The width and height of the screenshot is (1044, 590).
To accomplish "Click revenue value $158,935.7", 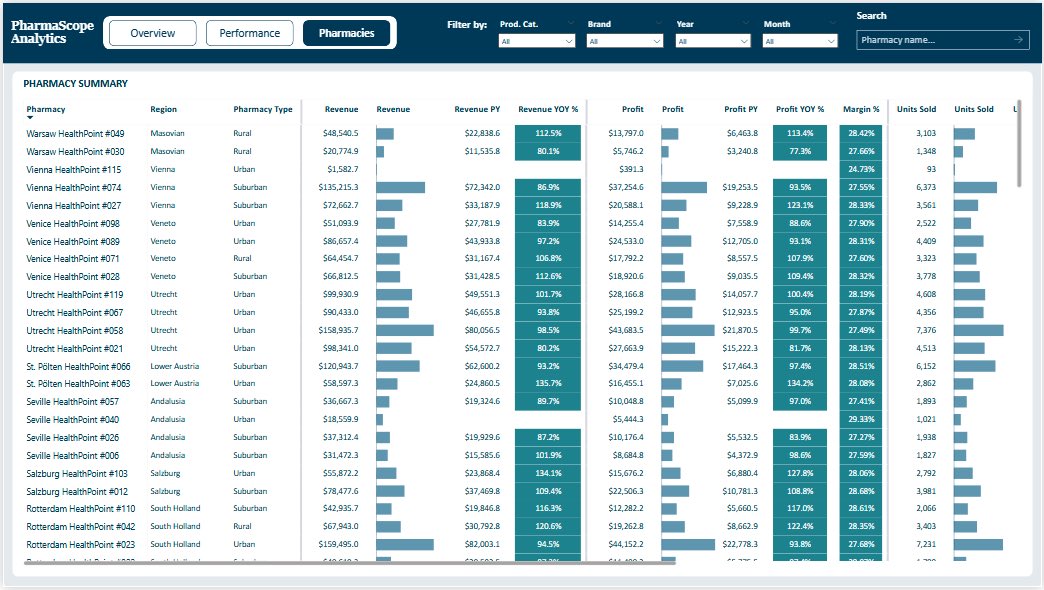I will pos(338,330).
